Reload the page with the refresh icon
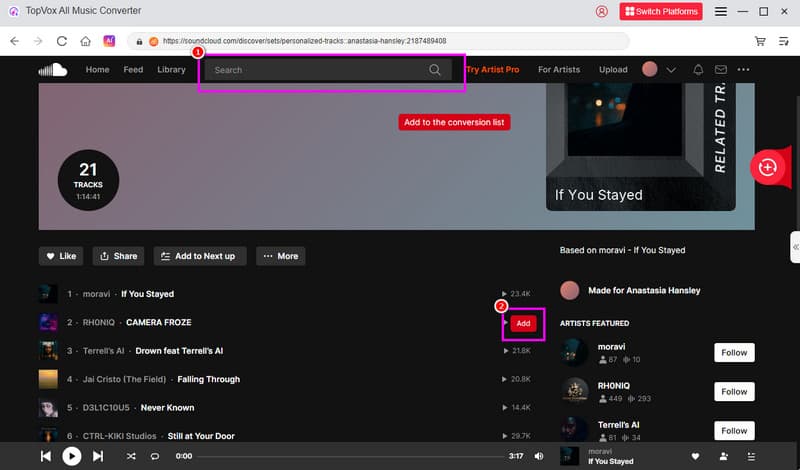The width and height of the screenshot is (800, 470). (x=62, y=41)
